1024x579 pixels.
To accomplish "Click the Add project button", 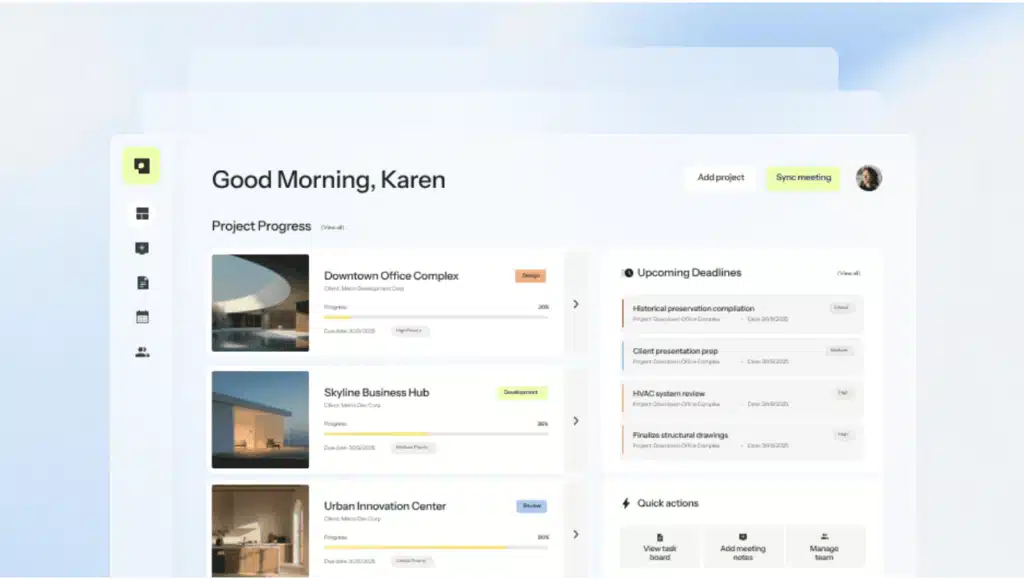I will point(720,178).
